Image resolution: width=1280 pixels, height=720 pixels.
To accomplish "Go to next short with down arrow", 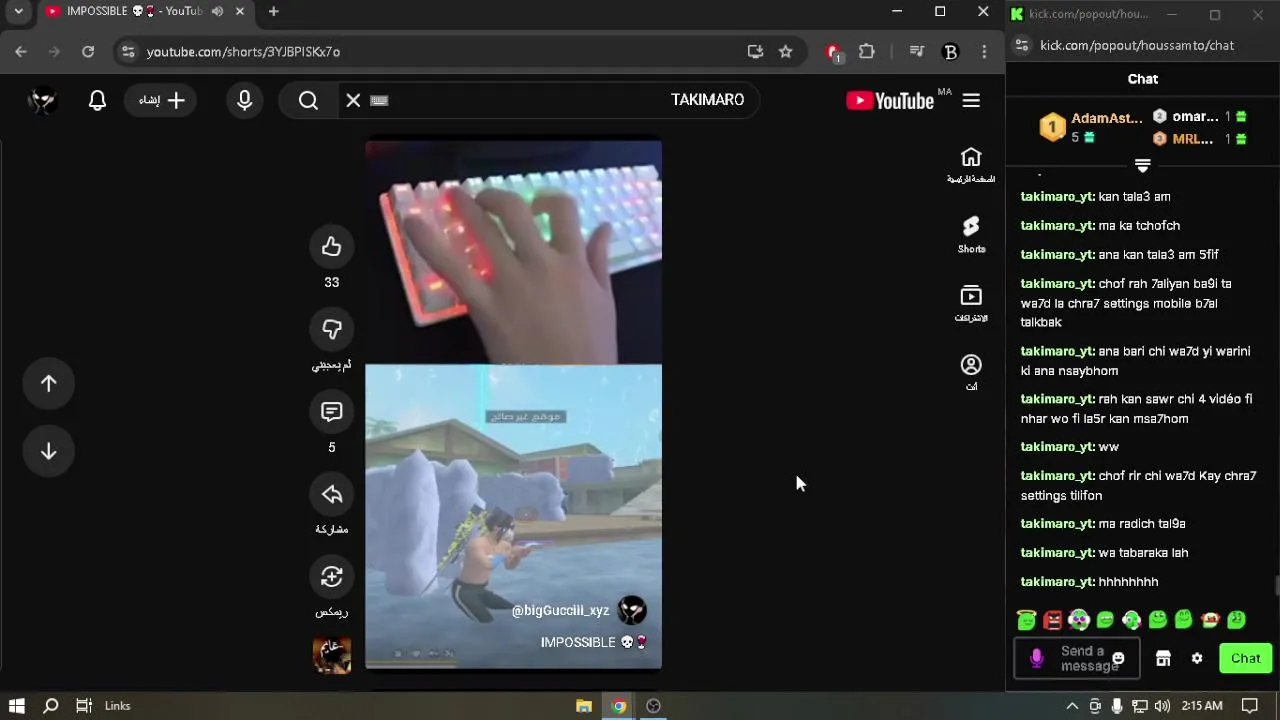I will pyautogui.click(x=49, y=452).
